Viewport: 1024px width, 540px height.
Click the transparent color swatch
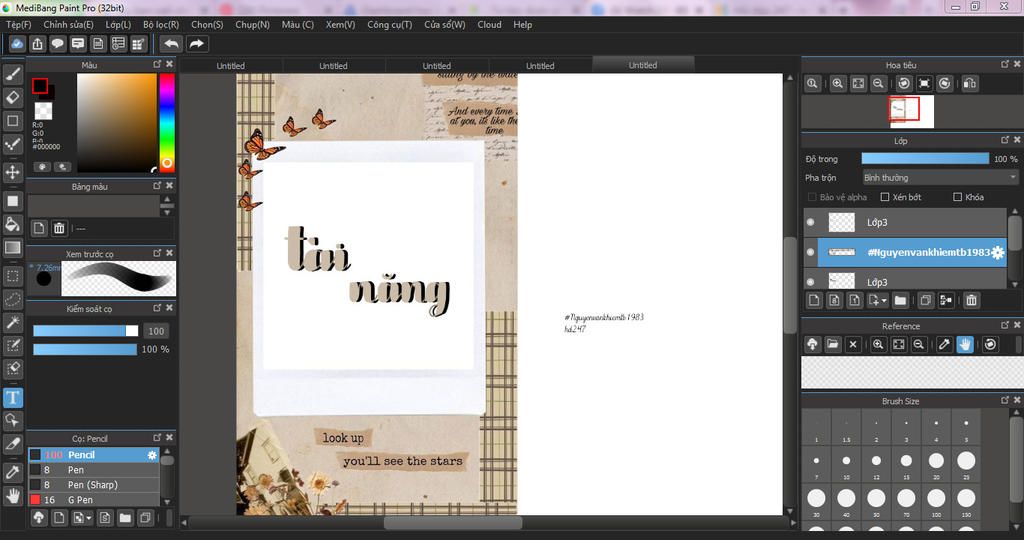[x=43, y=110]
